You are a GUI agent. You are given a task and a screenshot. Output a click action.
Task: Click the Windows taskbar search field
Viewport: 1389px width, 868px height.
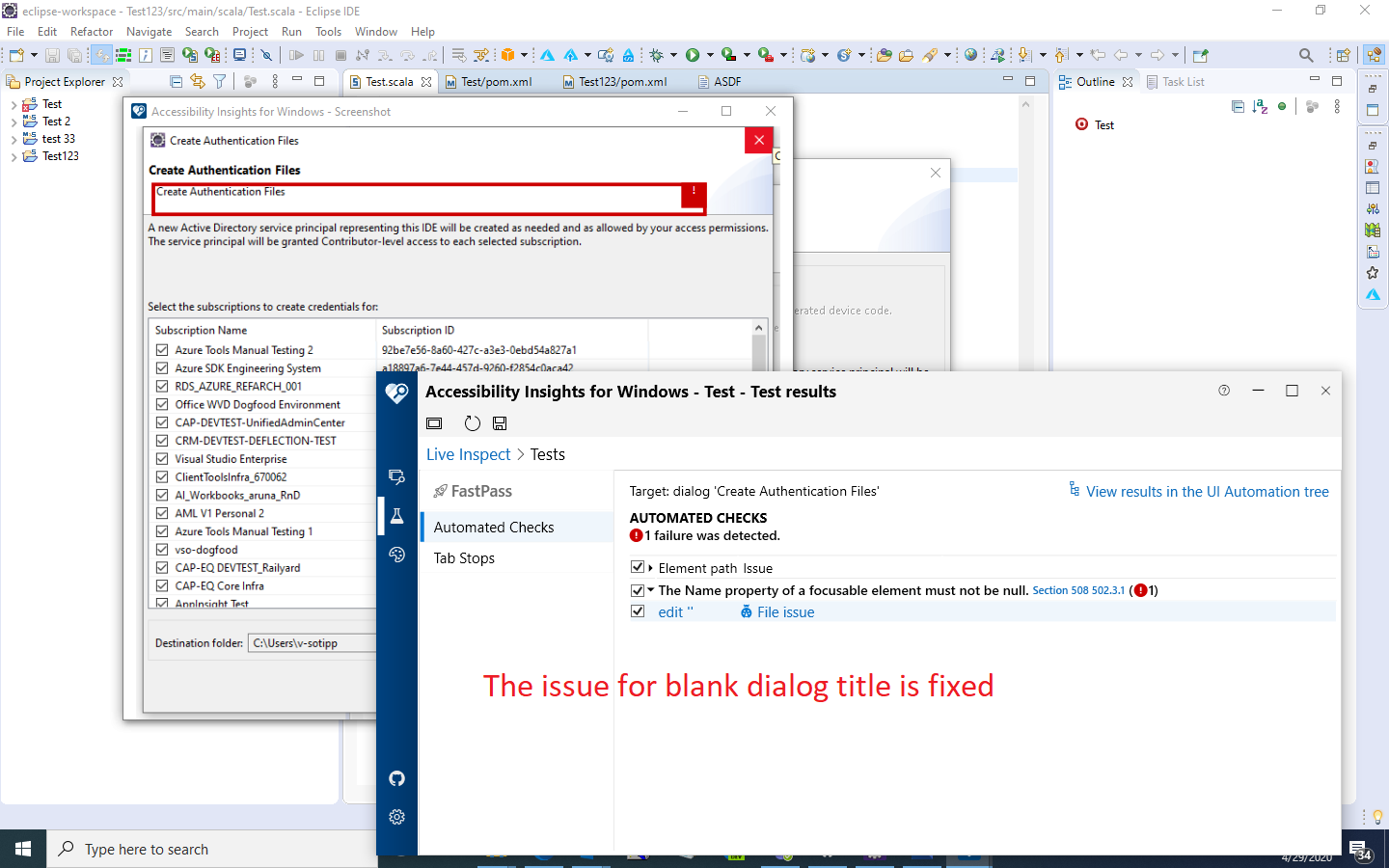coord(193,849)
